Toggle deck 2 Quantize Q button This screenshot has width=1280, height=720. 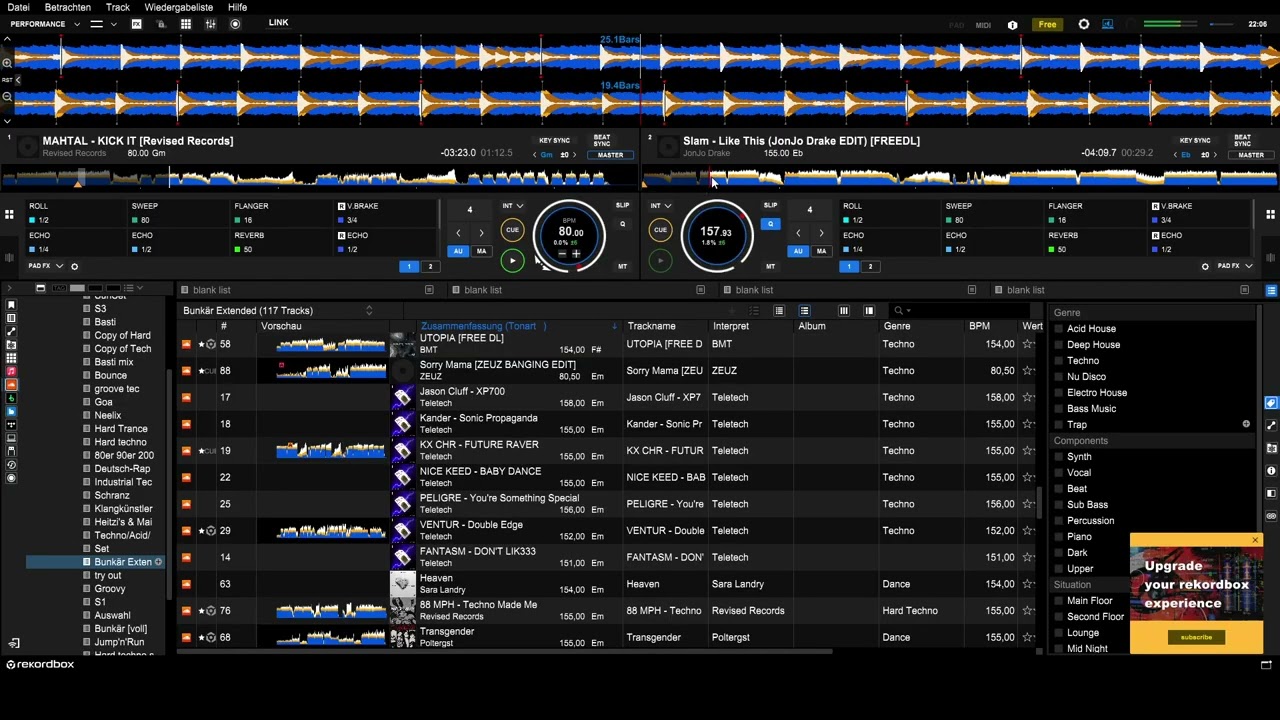(770, 224)
